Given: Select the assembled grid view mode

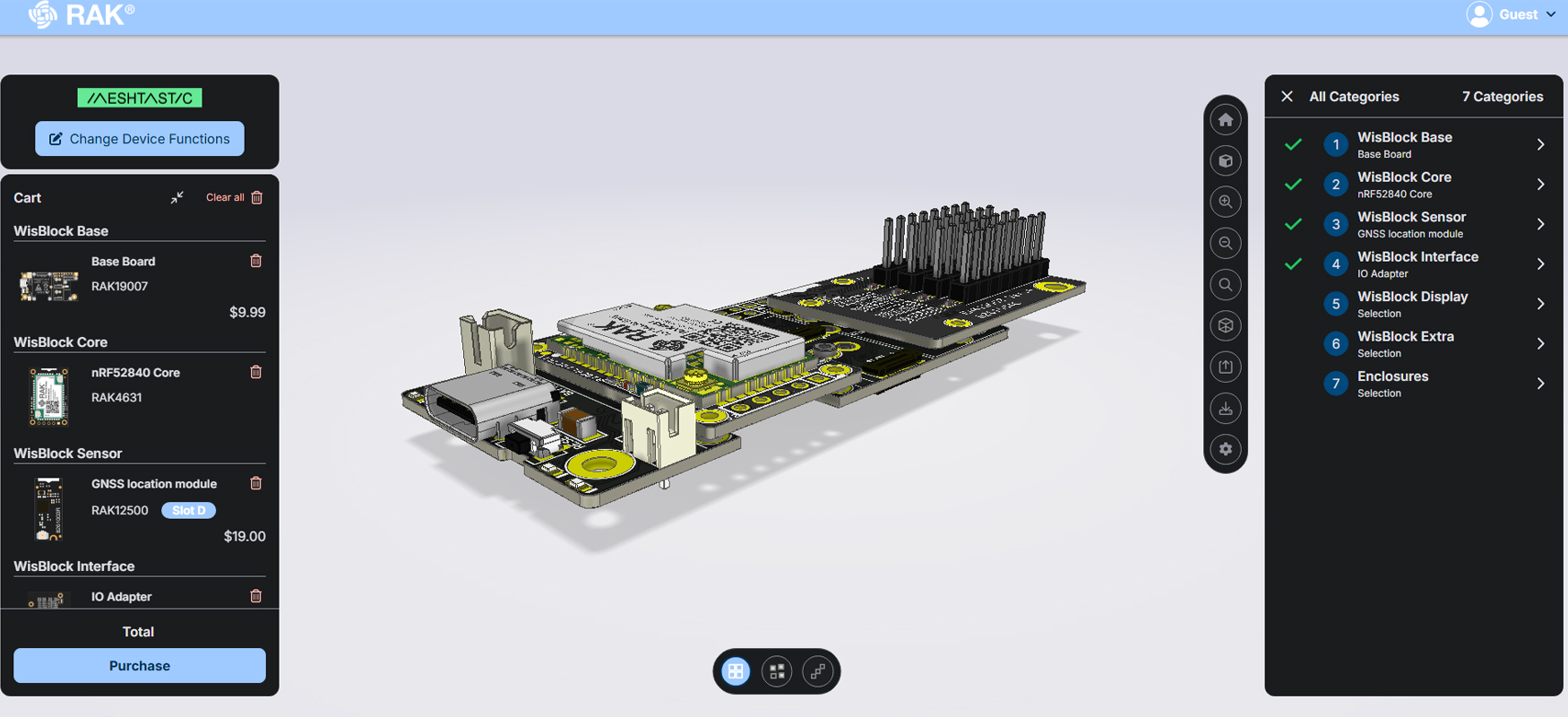Looking at the screenshot, I should [x=736, y=671].
